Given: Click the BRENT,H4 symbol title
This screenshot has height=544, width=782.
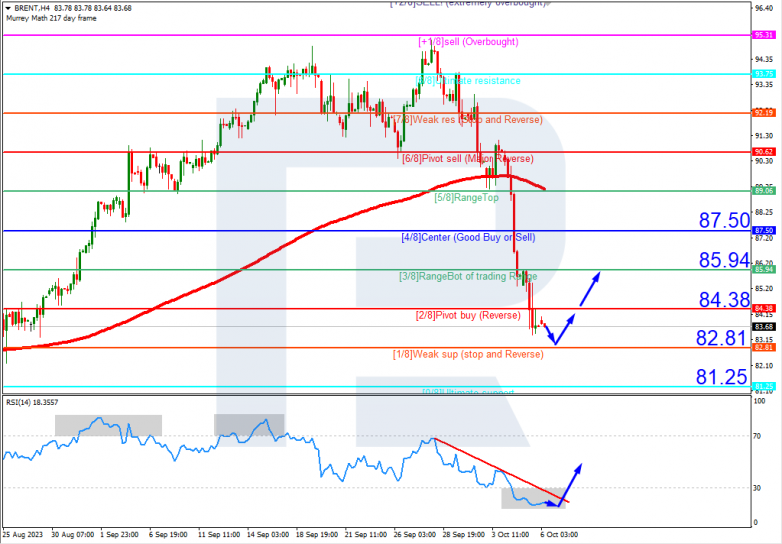Looking at the screenshot, I should pyautogui.click(x=30, y=9).
